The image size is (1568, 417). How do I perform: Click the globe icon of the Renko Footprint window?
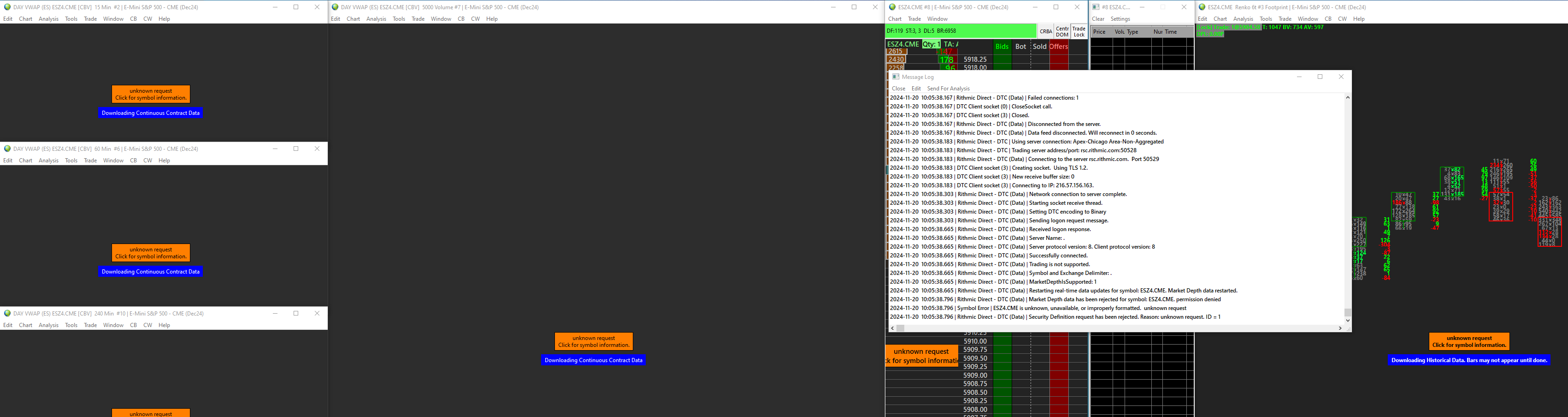[x=1202, y=7]
